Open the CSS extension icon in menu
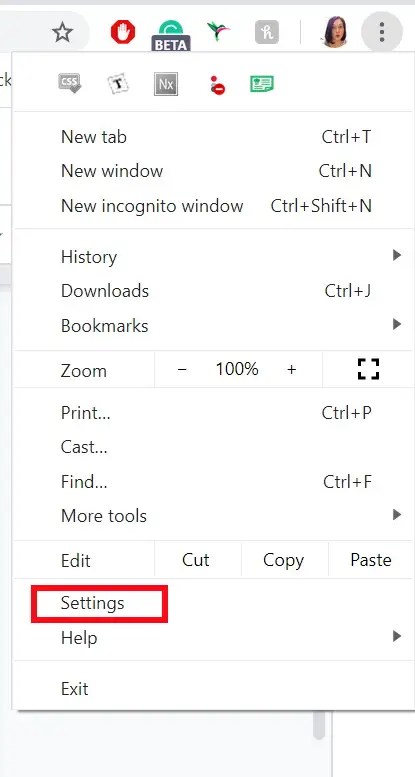 (x=69, y=83)
